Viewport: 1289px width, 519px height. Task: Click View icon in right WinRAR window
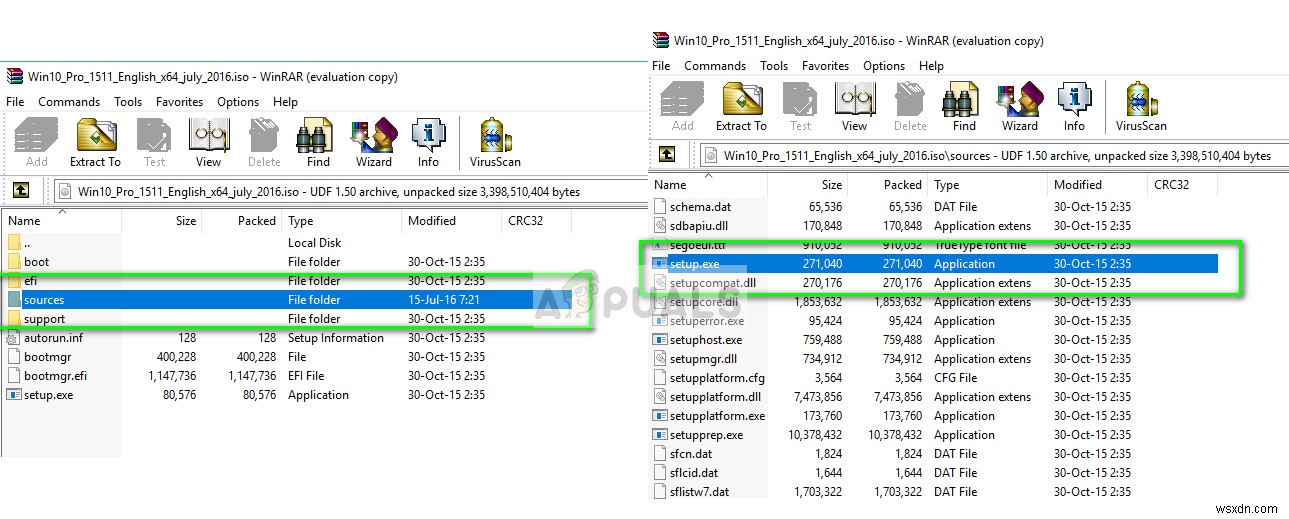[854, 106]
